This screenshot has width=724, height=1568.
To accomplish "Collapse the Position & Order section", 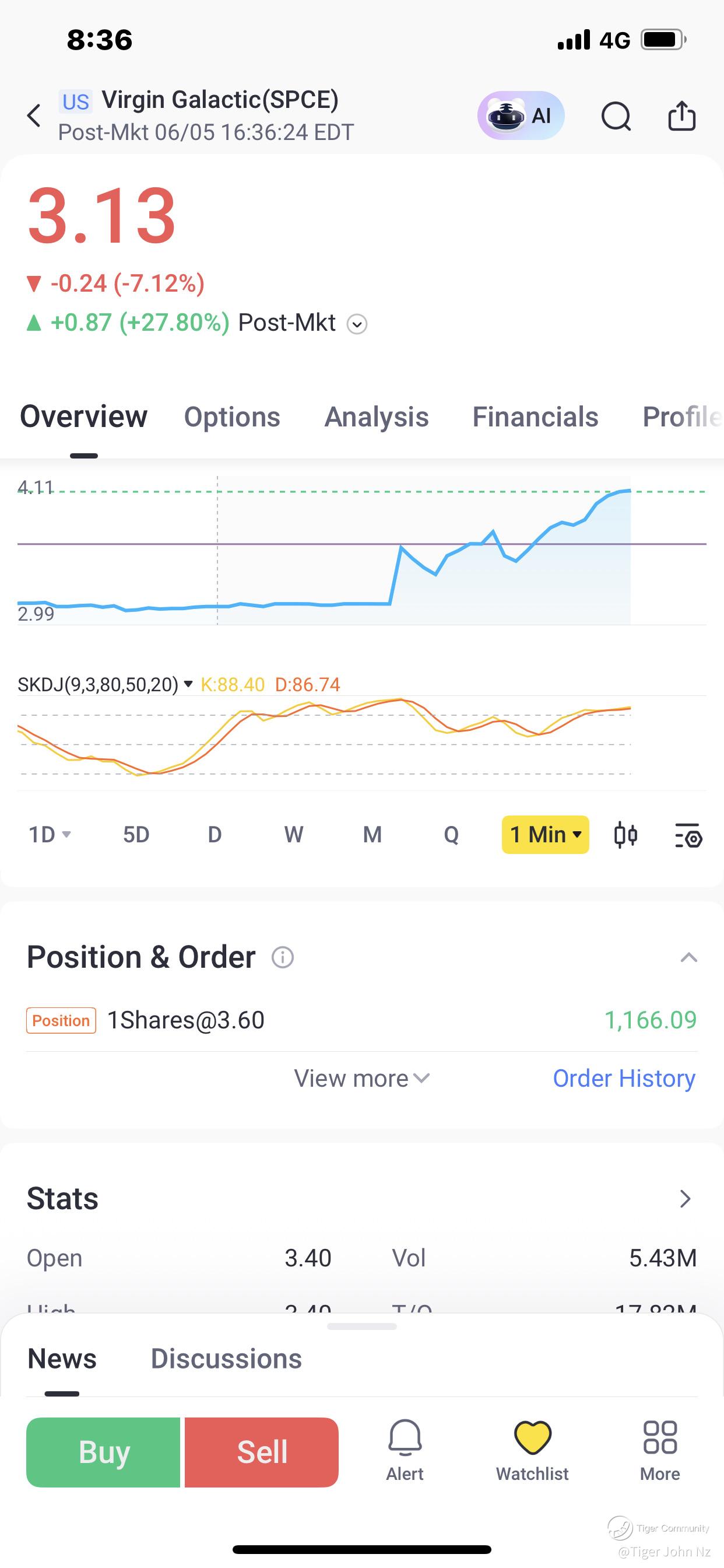I will (x=688, y=957).
